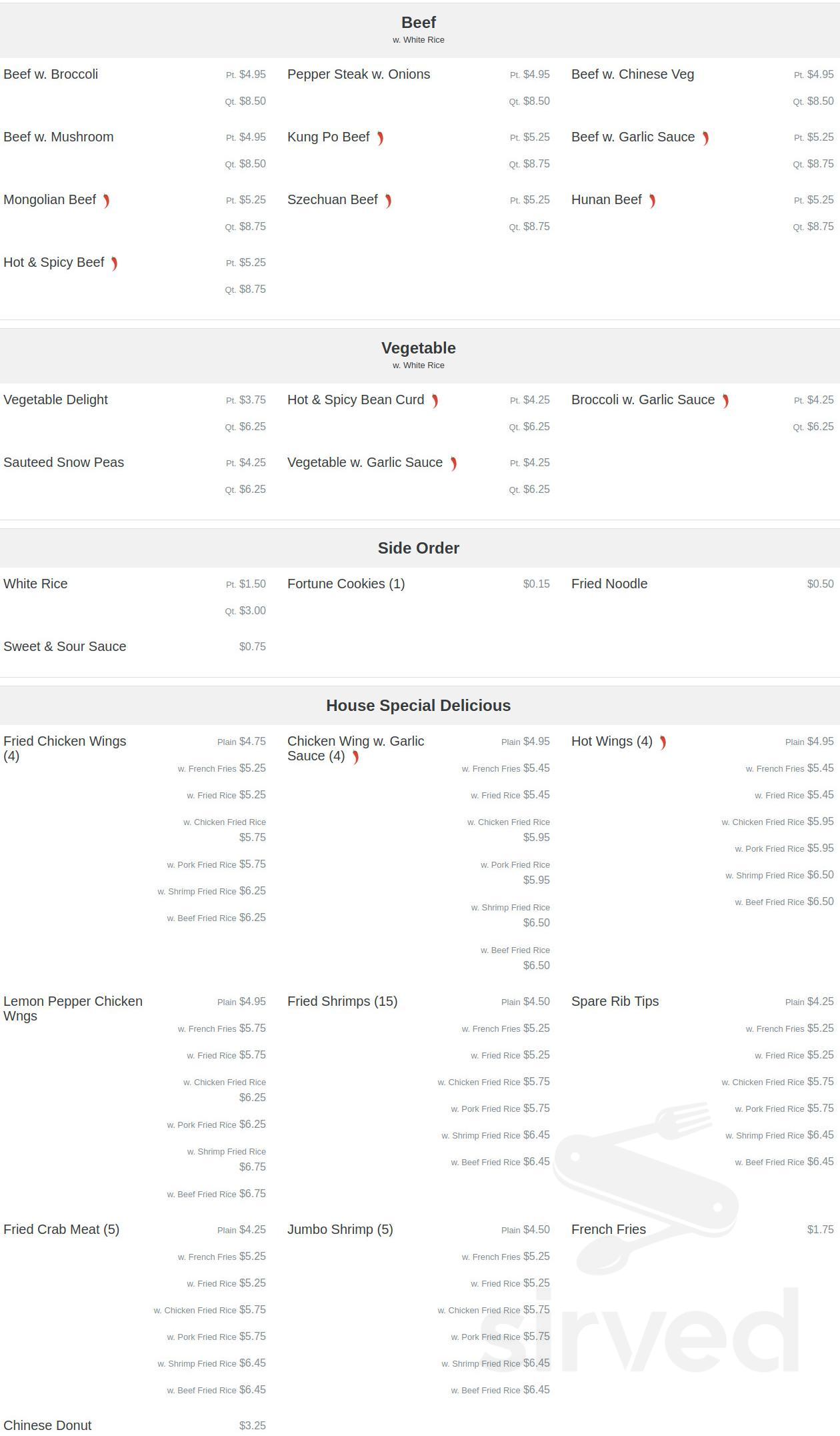This screenshot has width=840, height=1436.
Task: Click the chili icon beside Hunan Beef
Action: tap(652, 201)
